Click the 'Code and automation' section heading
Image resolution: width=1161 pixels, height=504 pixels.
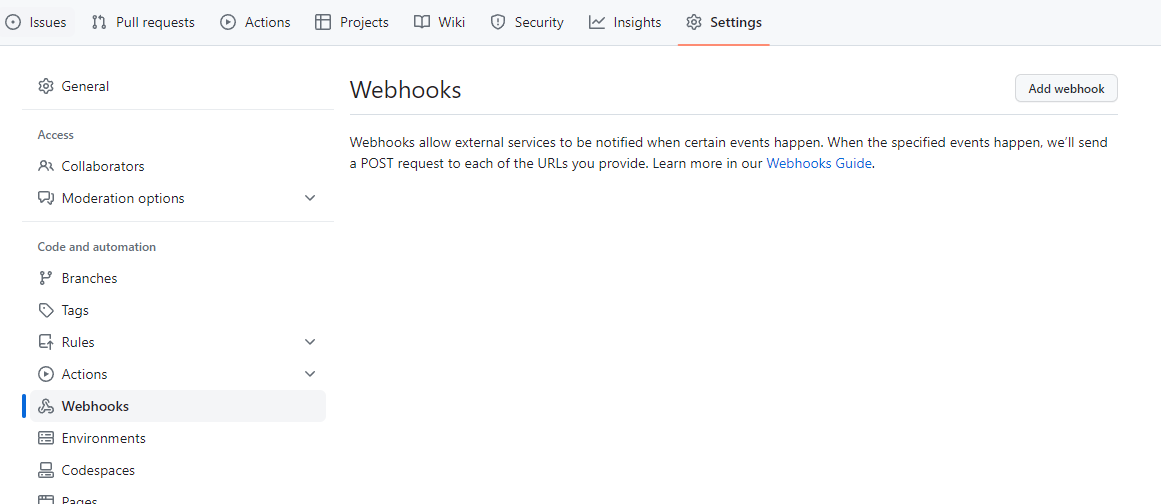[97, 246]
